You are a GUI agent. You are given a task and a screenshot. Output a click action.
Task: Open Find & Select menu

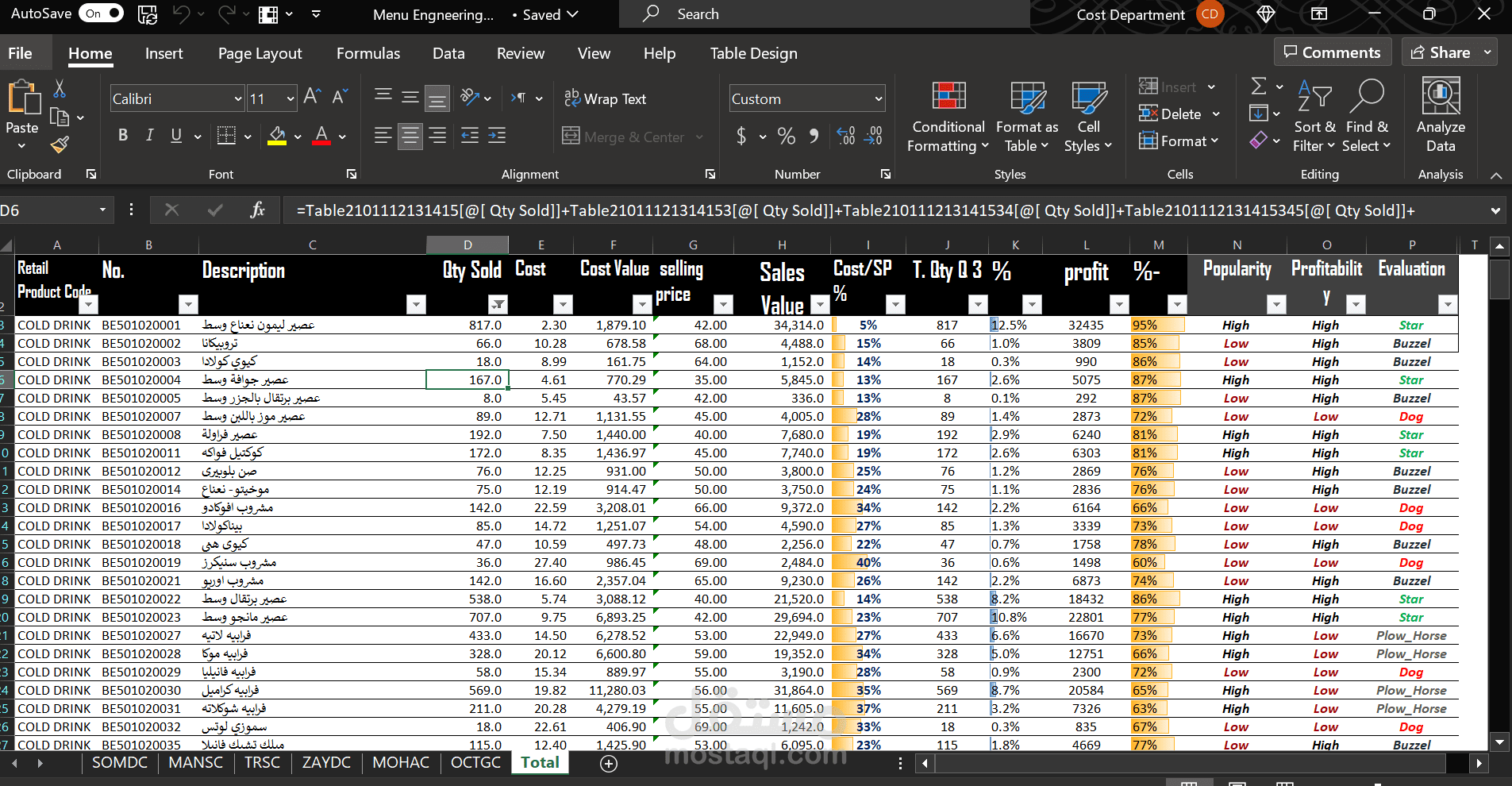(1367, 118)
